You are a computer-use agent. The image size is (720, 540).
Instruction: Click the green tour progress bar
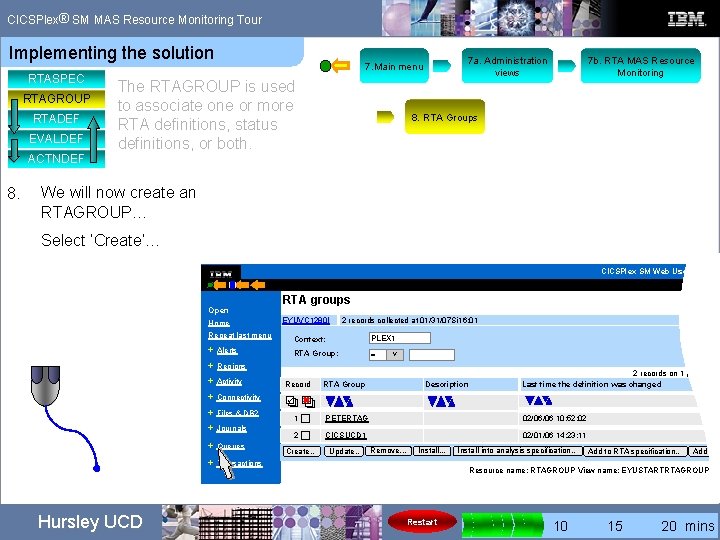pos(503,525)
